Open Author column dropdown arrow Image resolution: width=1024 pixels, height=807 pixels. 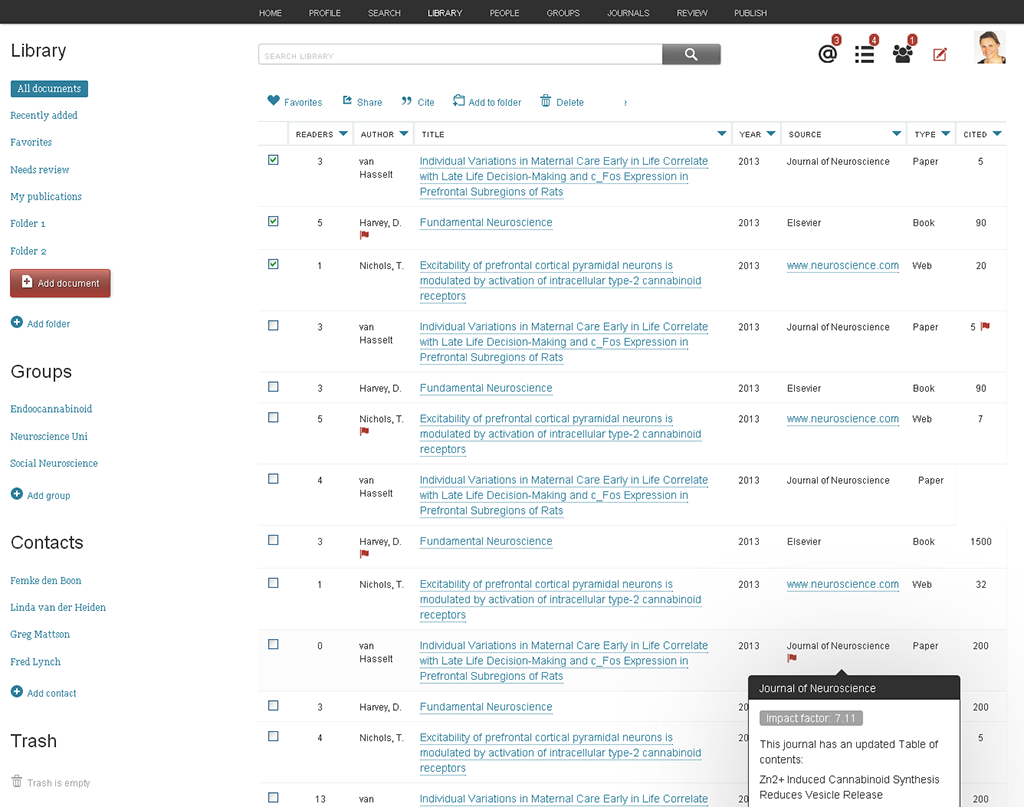(404, 134)
